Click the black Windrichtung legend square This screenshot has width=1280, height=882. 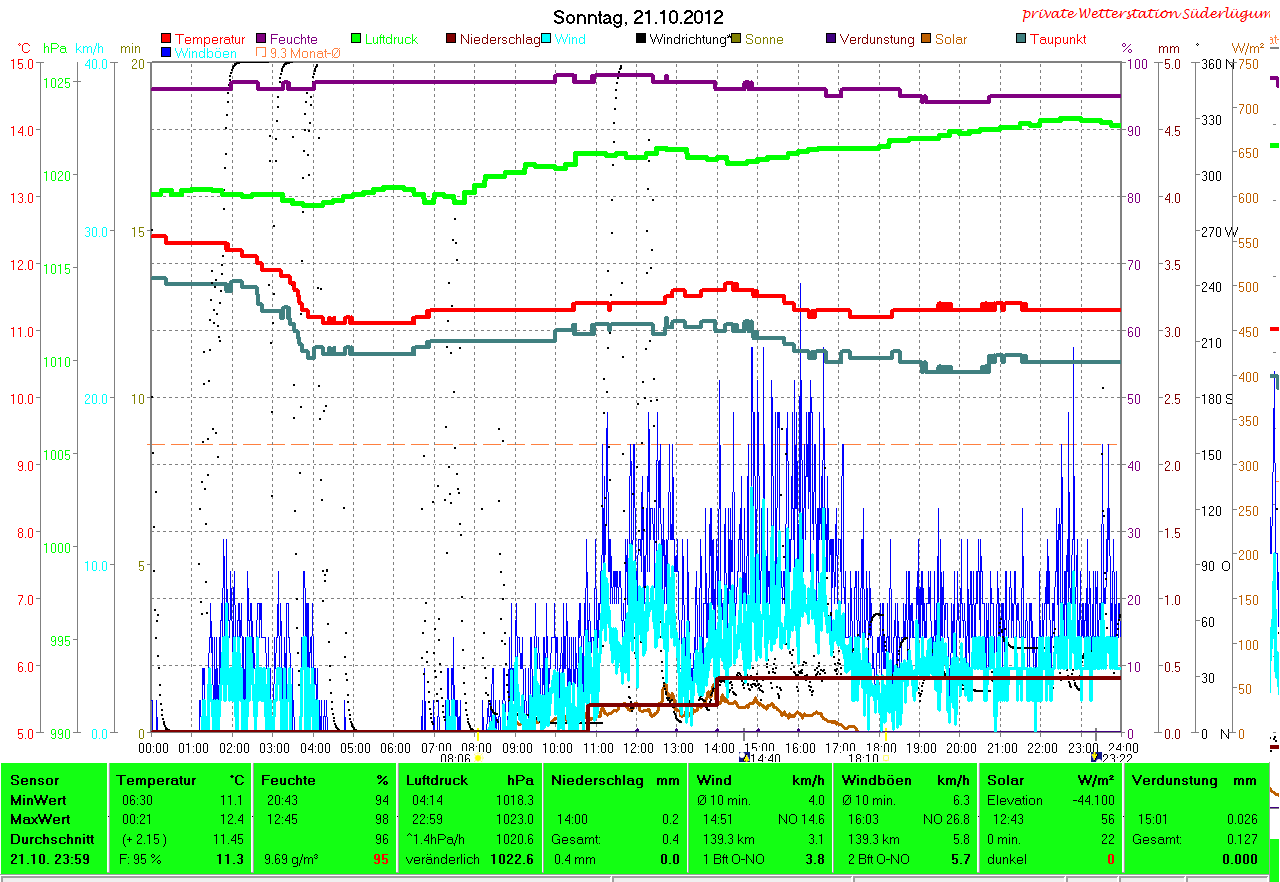pos(640,39)
